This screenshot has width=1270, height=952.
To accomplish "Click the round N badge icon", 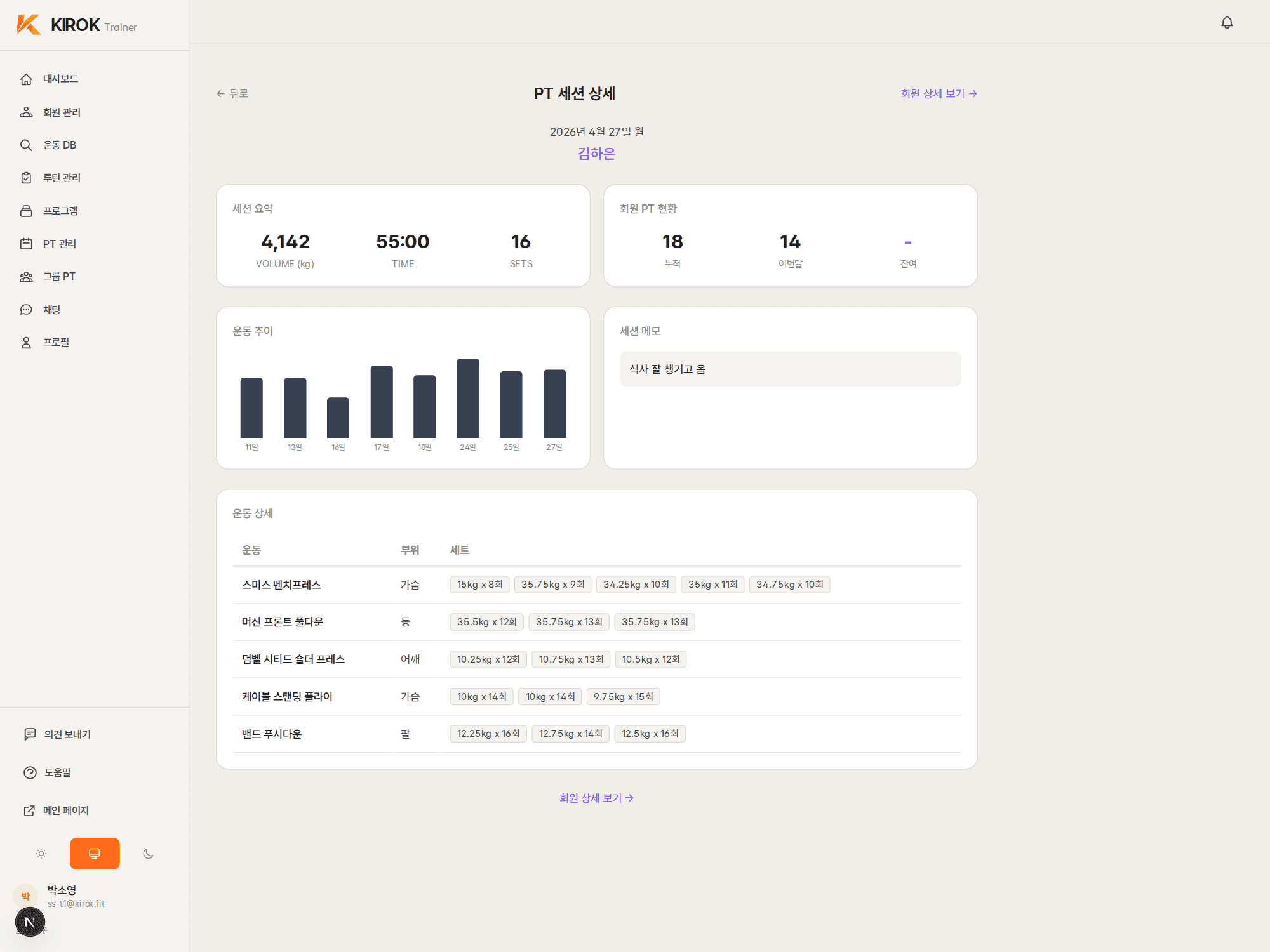I will click(30, 922).
